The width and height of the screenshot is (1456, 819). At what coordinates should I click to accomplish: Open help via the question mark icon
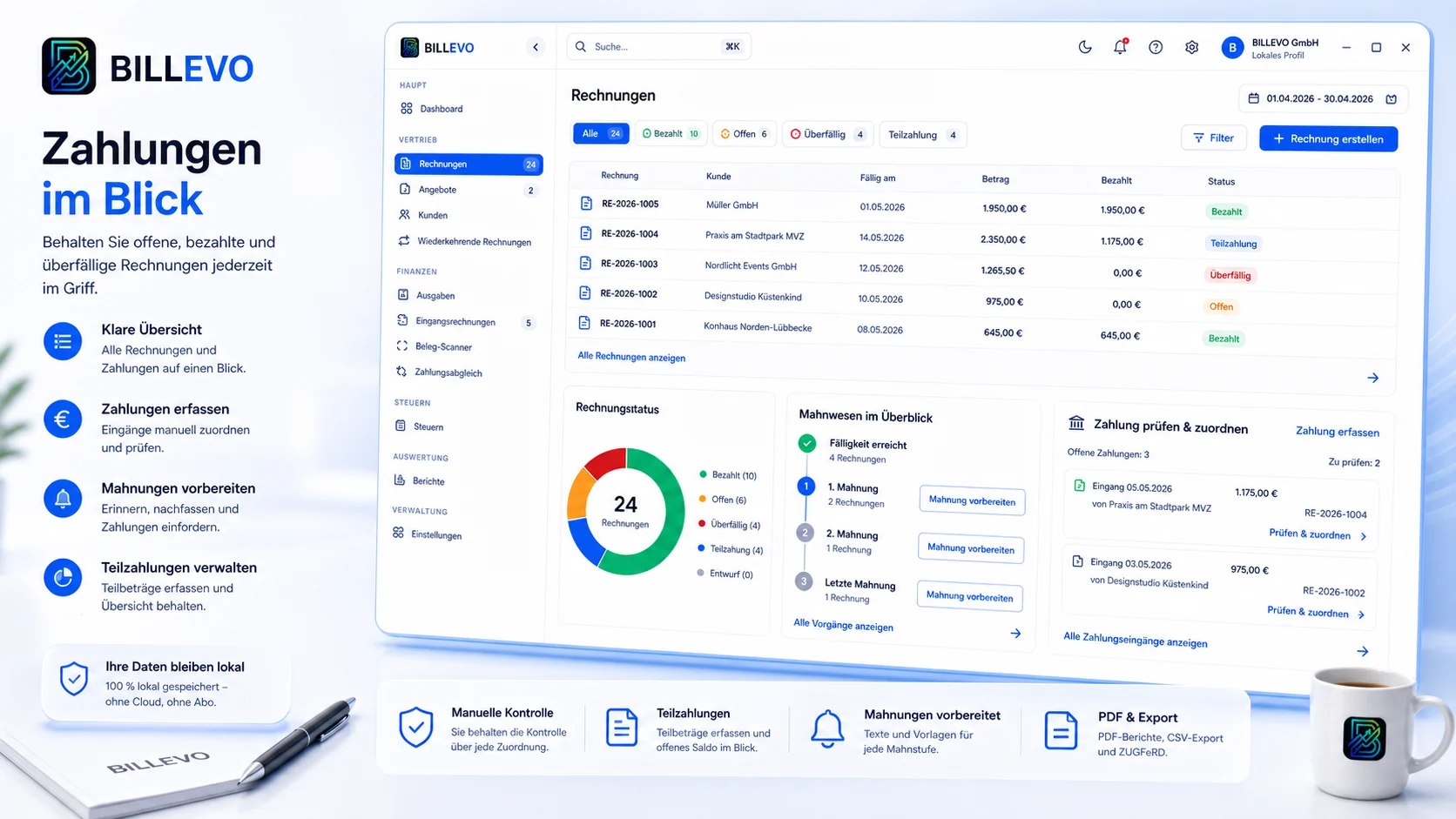click(1156, 47)
